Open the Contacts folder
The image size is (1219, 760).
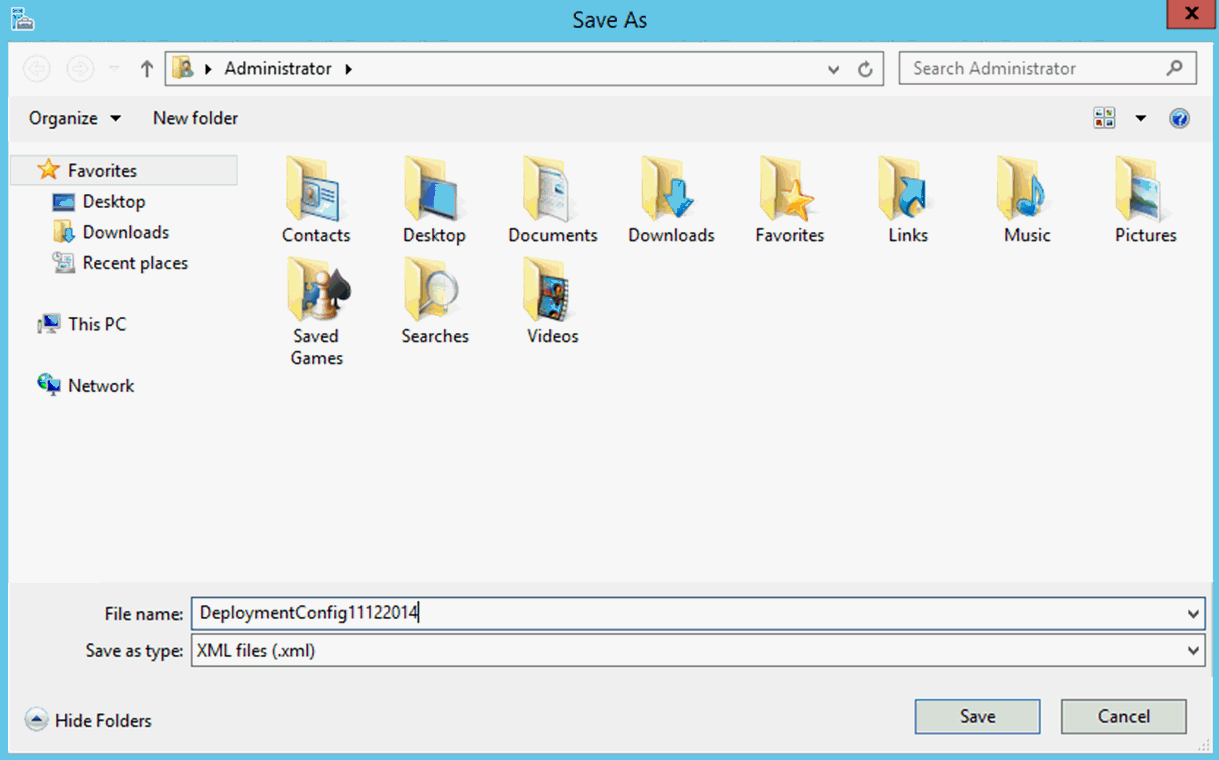pyautogui.click(x=316, y=202)
